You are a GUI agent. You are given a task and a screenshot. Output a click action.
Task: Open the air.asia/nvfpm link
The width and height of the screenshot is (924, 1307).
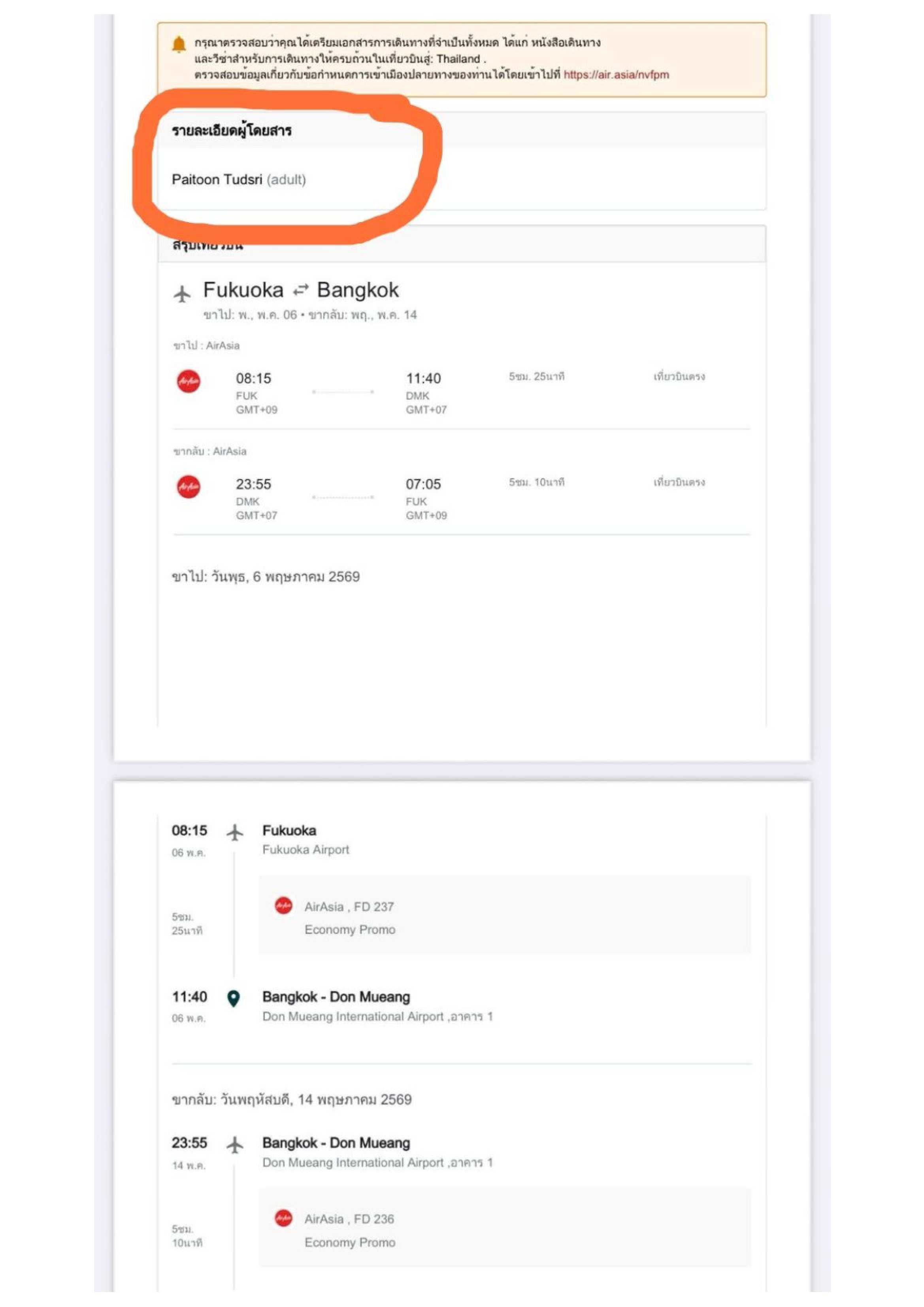pos(616,75)
